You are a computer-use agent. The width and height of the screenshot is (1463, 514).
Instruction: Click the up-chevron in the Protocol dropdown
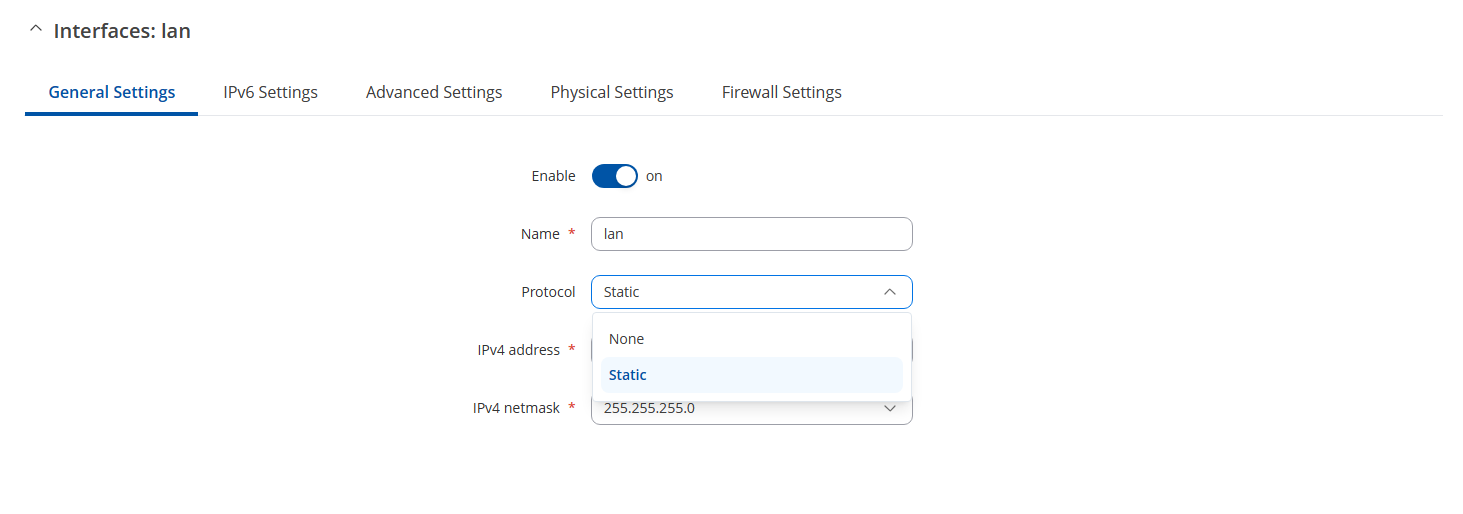point(890,292)
